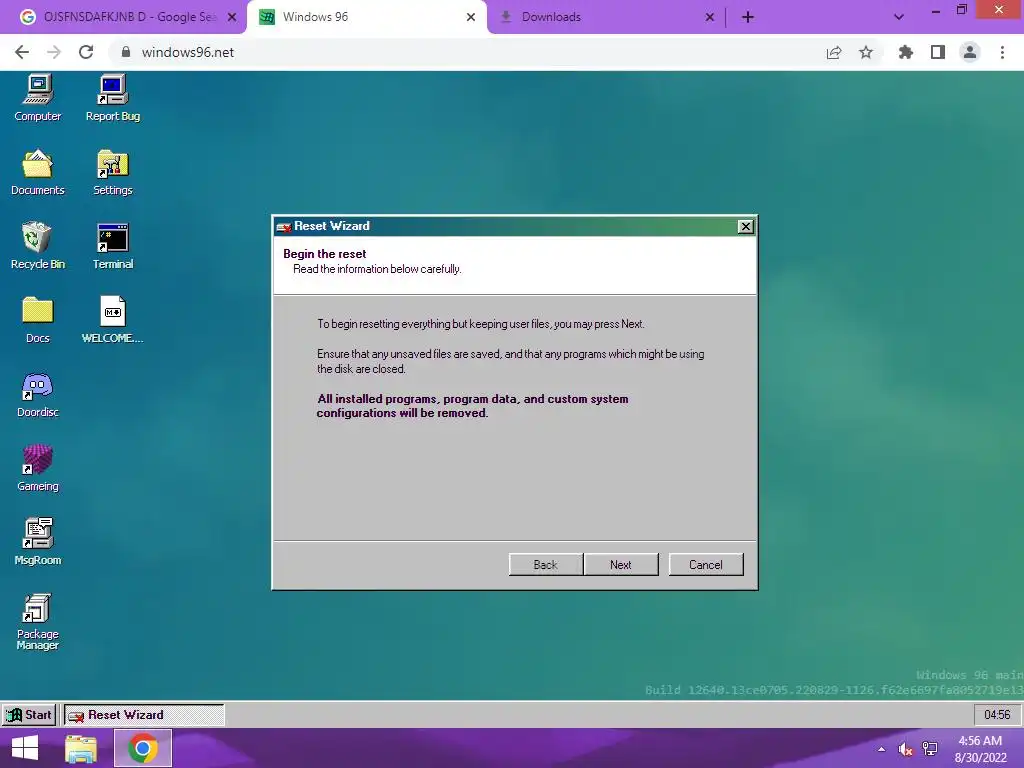Screen dimensions: 1024x768
Task: Close the Reset Wizard dialog
Action: click(x=745, y=227)
